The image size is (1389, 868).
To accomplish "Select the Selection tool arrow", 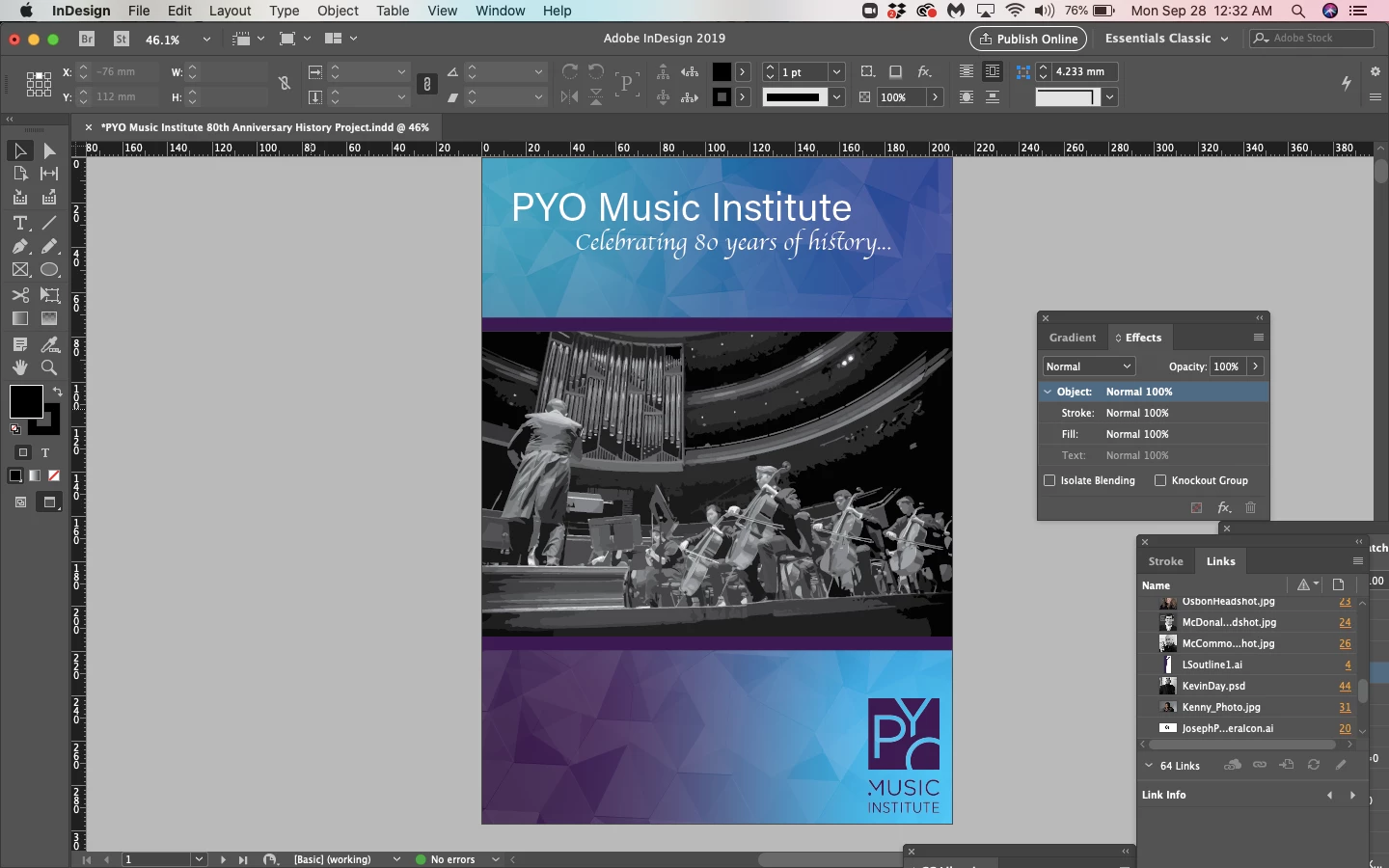I will click(19, 150).
